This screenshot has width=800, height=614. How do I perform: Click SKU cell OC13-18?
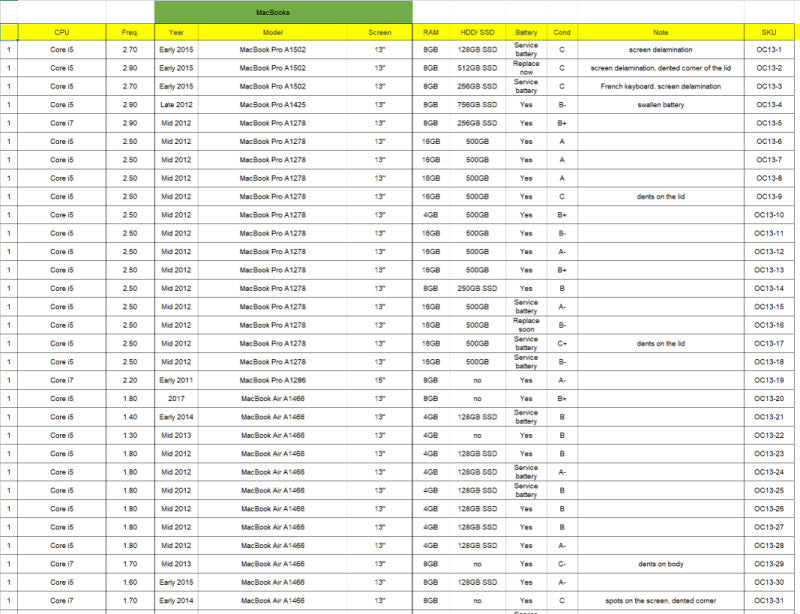click(769, 362)
